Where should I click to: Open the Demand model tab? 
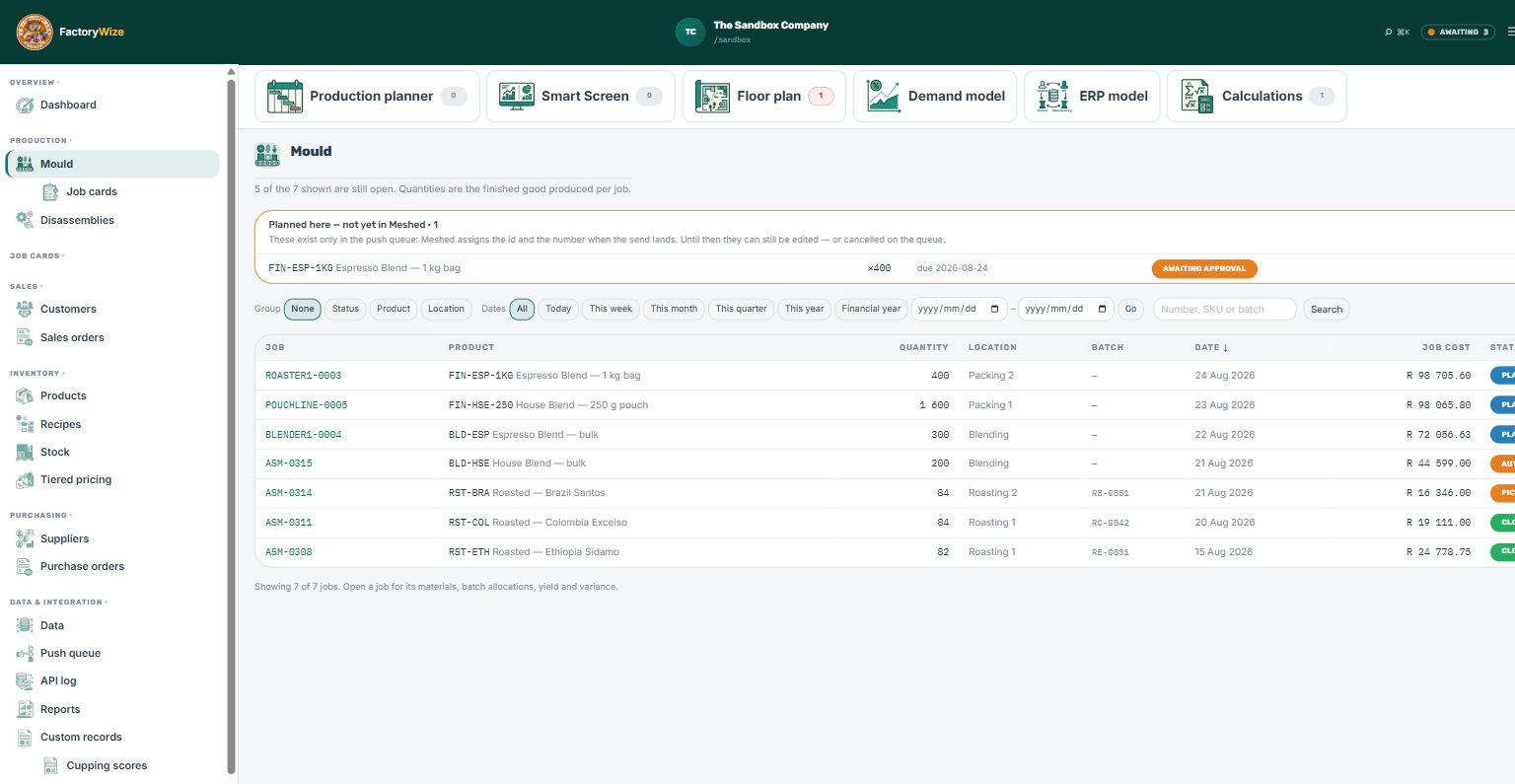[x=935, y=96]
